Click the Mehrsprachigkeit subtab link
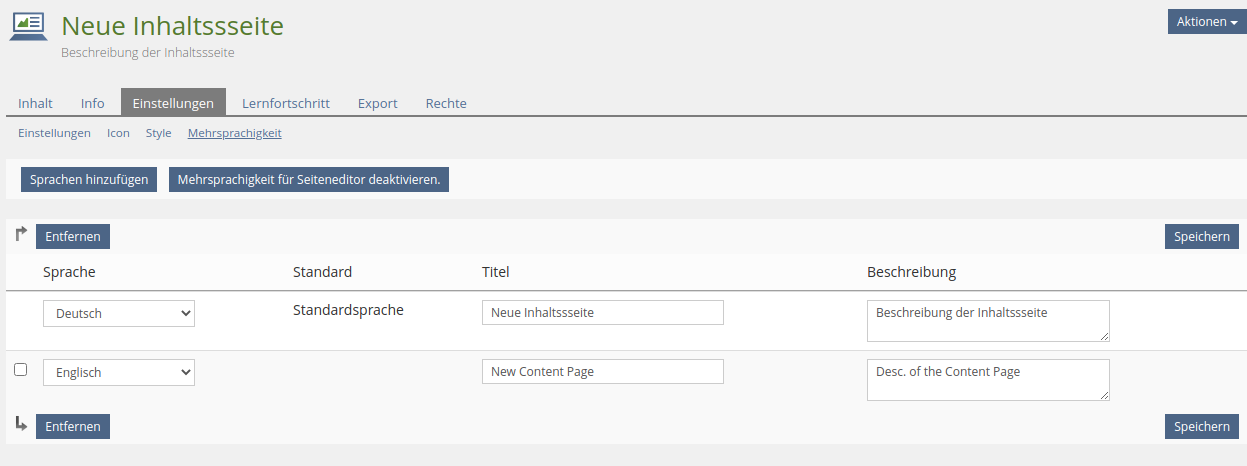Image resolution: width=1247 pixels, height=466 pixels. click(x=235, y=133)
